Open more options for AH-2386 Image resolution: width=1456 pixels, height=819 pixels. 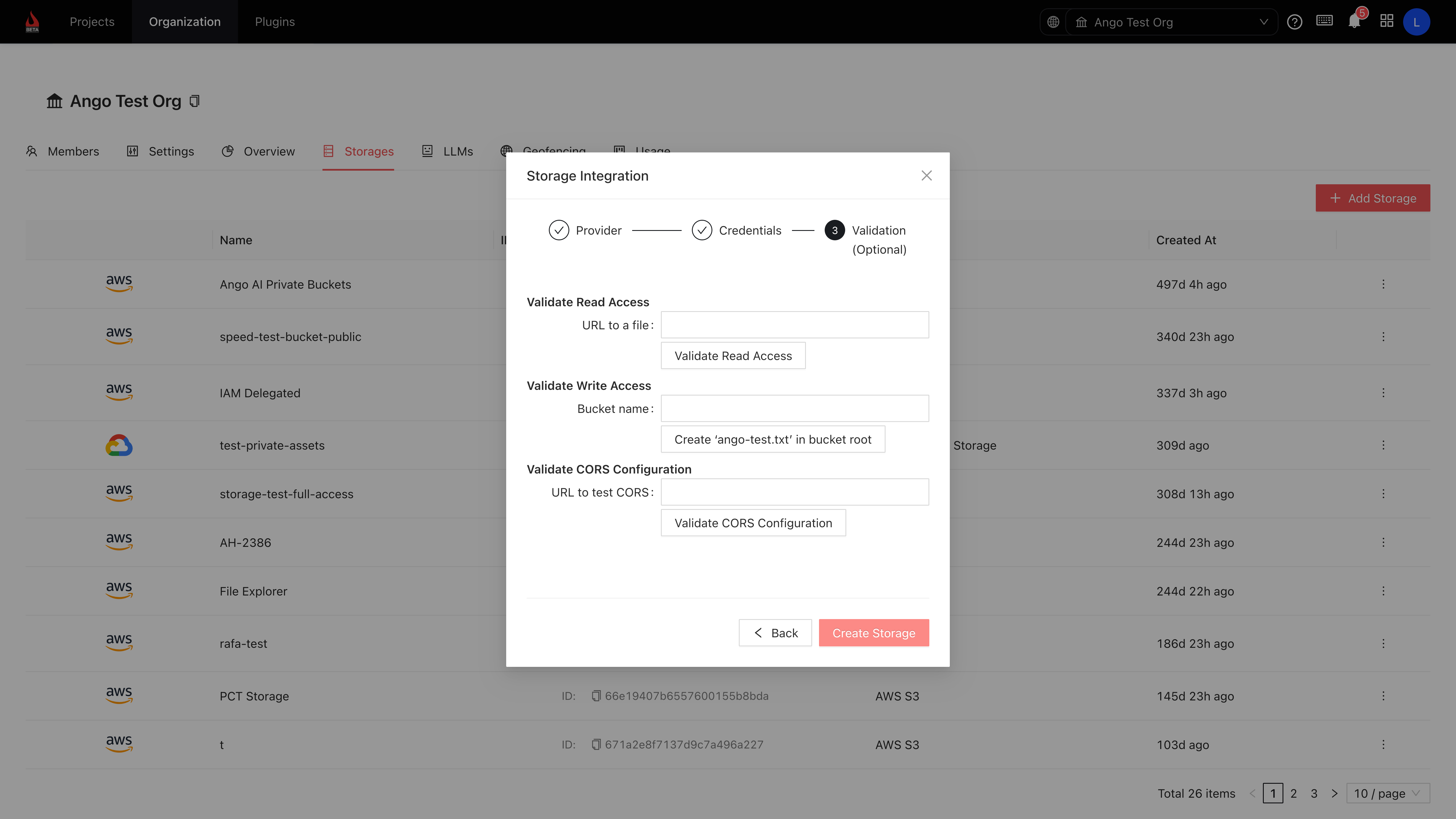1383,543
